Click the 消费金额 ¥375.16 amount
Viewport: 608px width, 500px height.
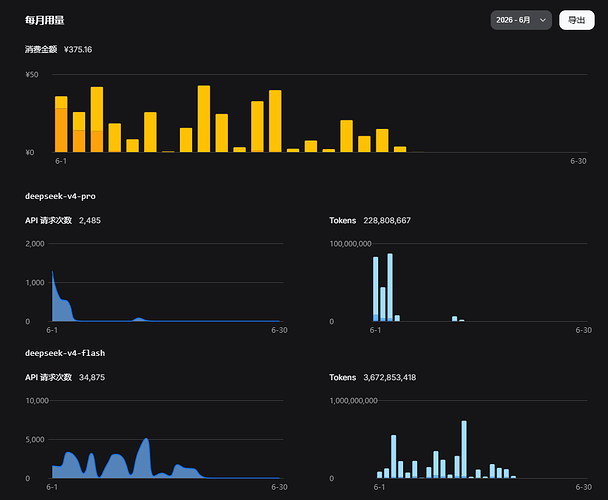coord(59,49)
